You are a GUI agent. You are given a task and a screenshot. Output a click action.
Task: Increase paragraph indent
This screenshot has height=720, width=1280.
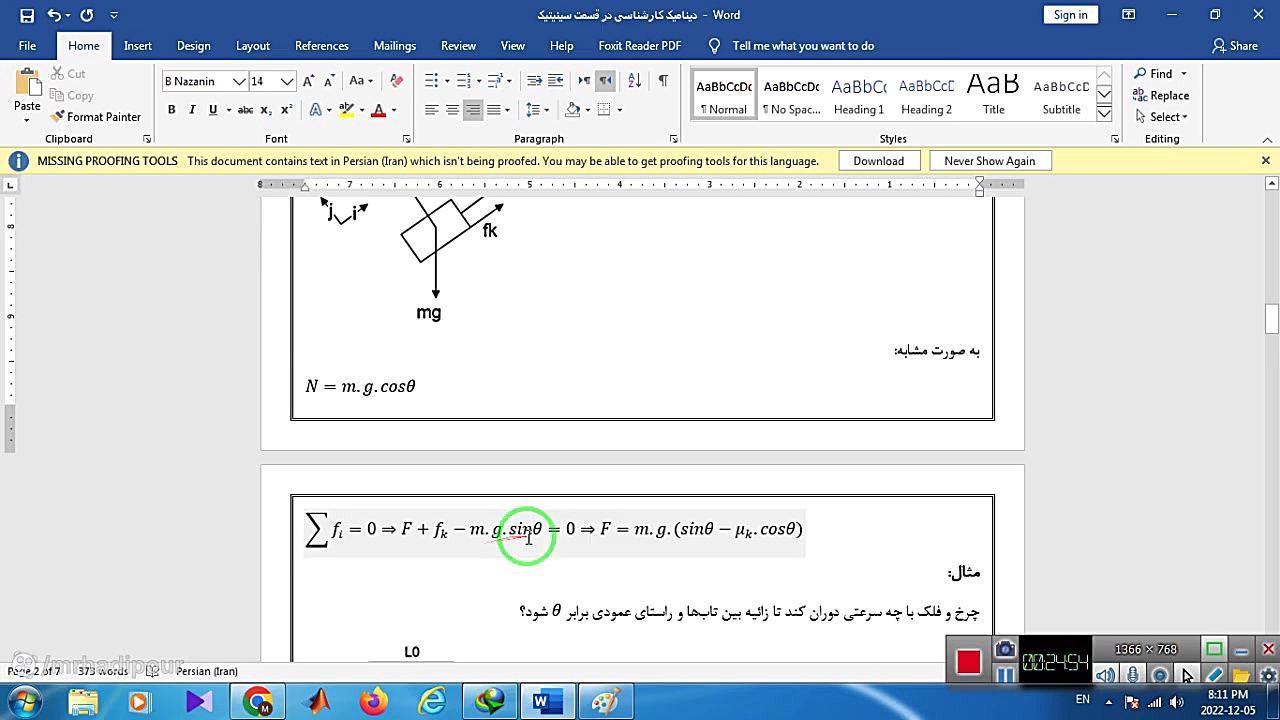click(556, 81)
